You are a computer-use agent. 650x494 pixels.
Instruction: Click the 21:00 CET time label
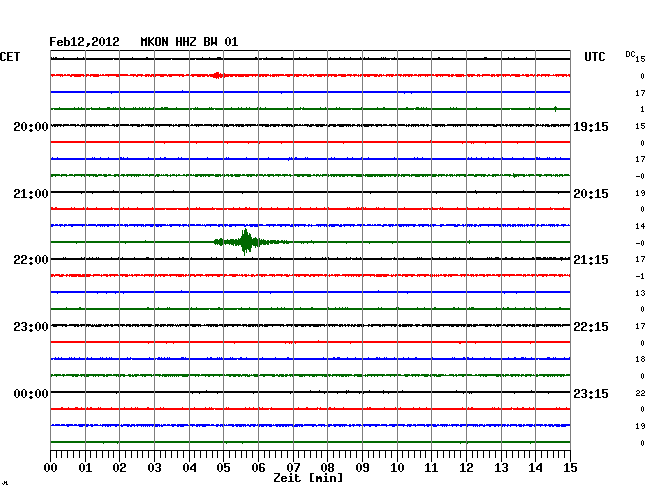31,194
